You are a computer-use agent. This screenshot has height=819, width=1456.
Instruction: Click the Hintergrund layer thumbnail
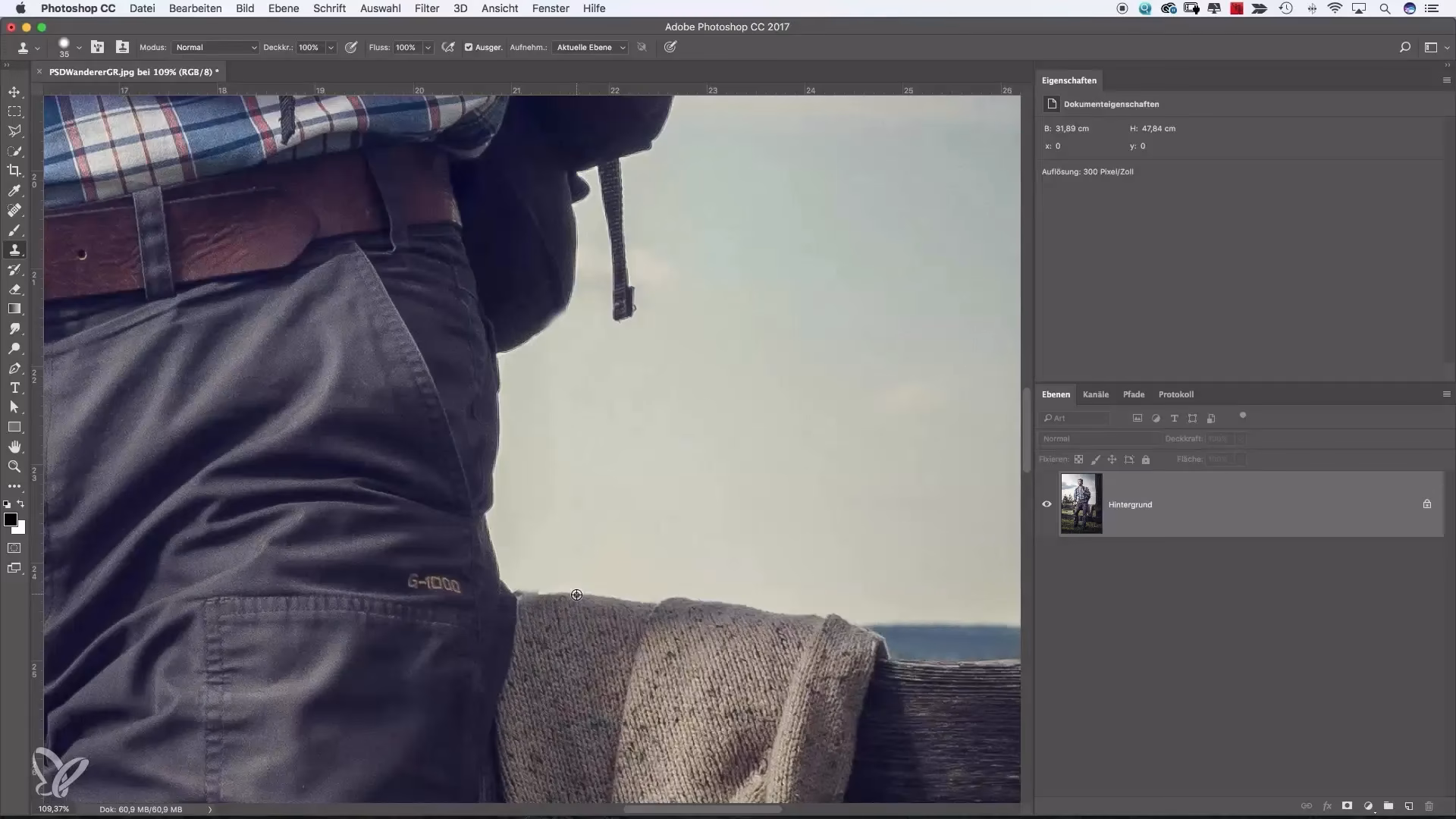click(x=1081, y=504)
